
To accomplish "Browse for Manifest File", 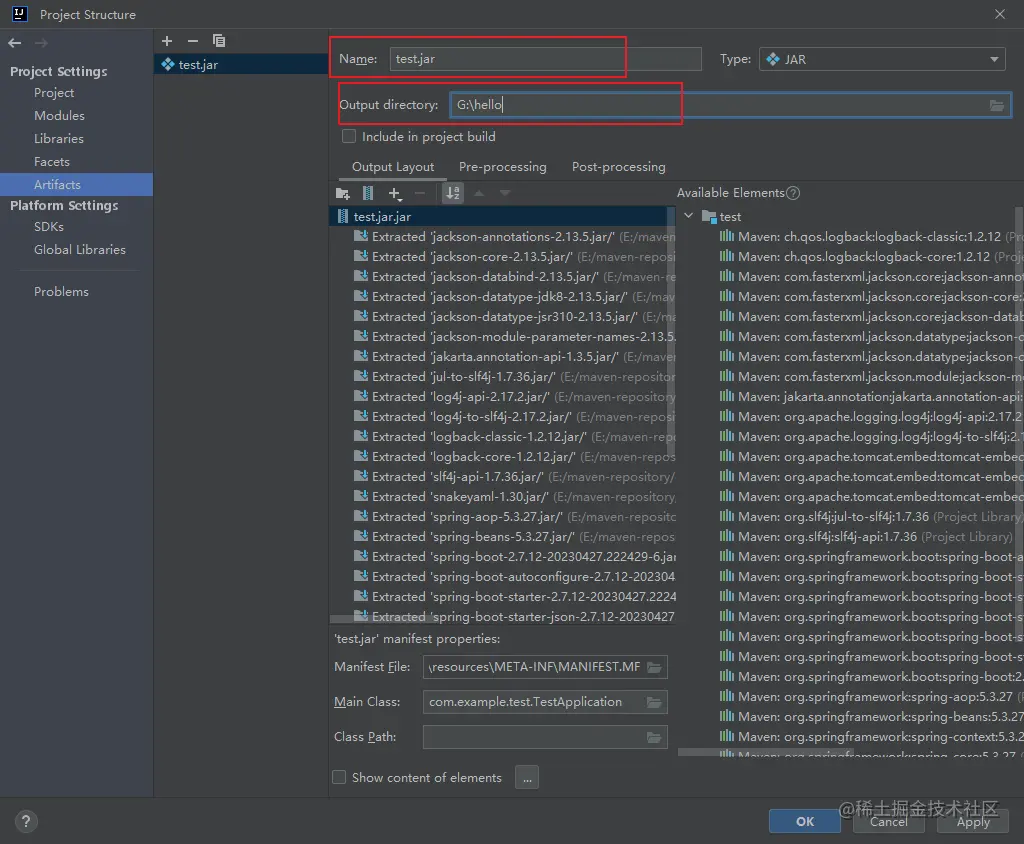I will pyautogui.click(x=654, y=667).
